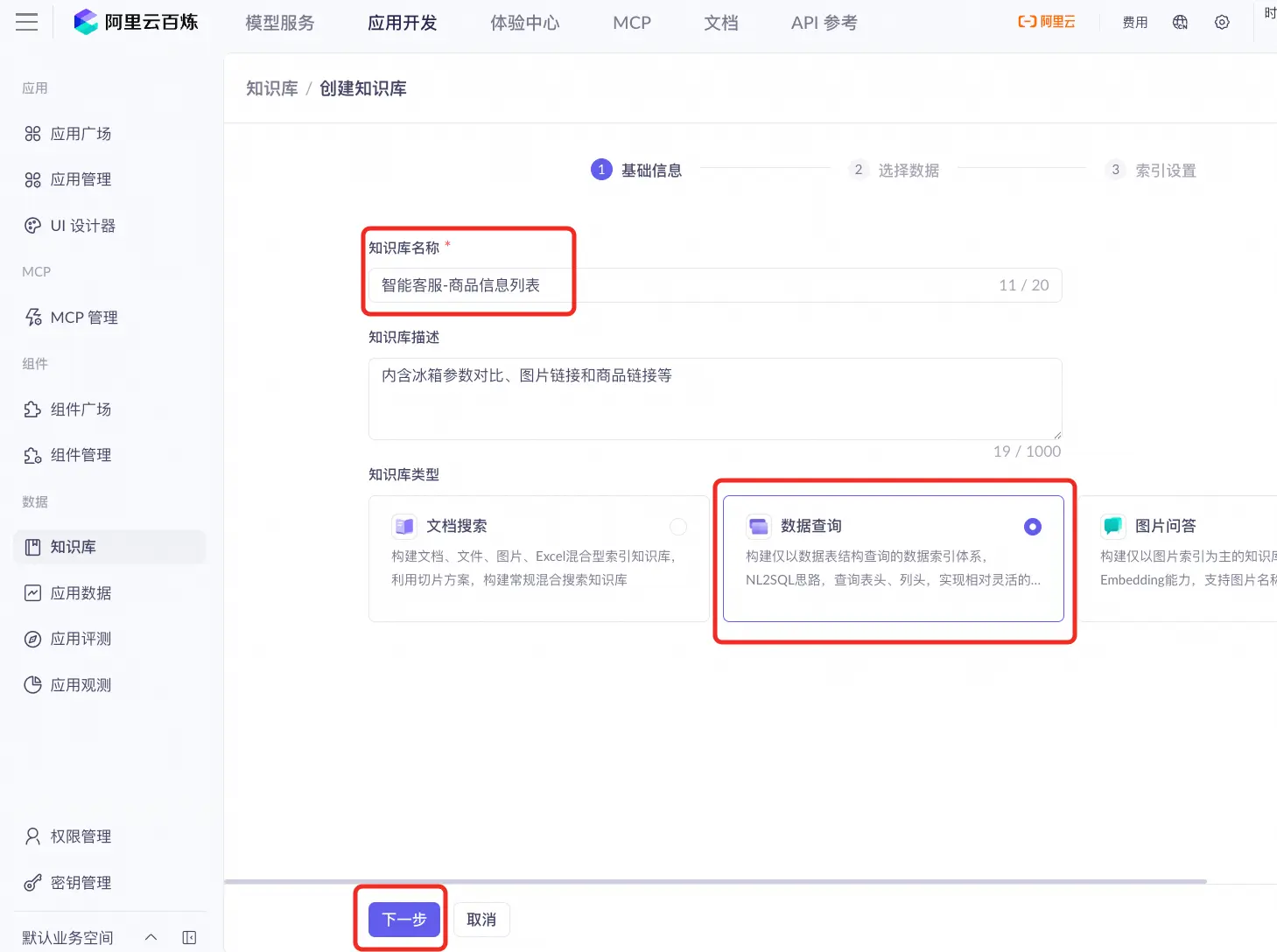Click the 应用评测 compass icon
This screenshot has height=952, width=1277.
pos(32,639)
